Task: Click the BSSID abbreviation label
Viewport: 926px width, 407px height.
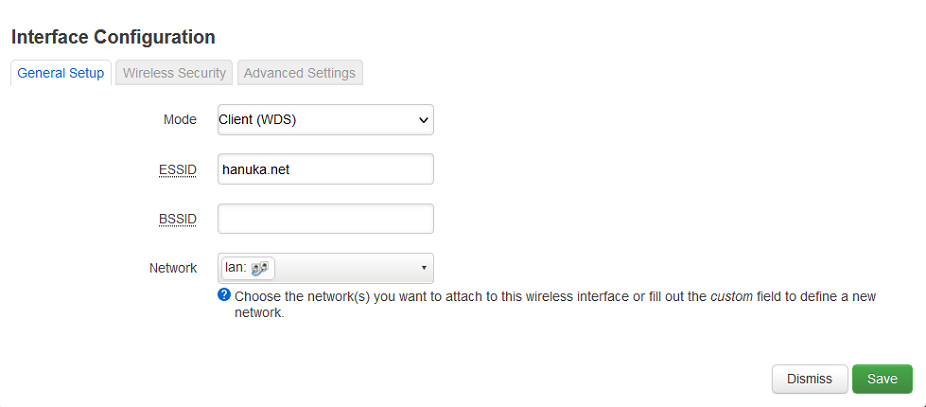Action: 178,219
